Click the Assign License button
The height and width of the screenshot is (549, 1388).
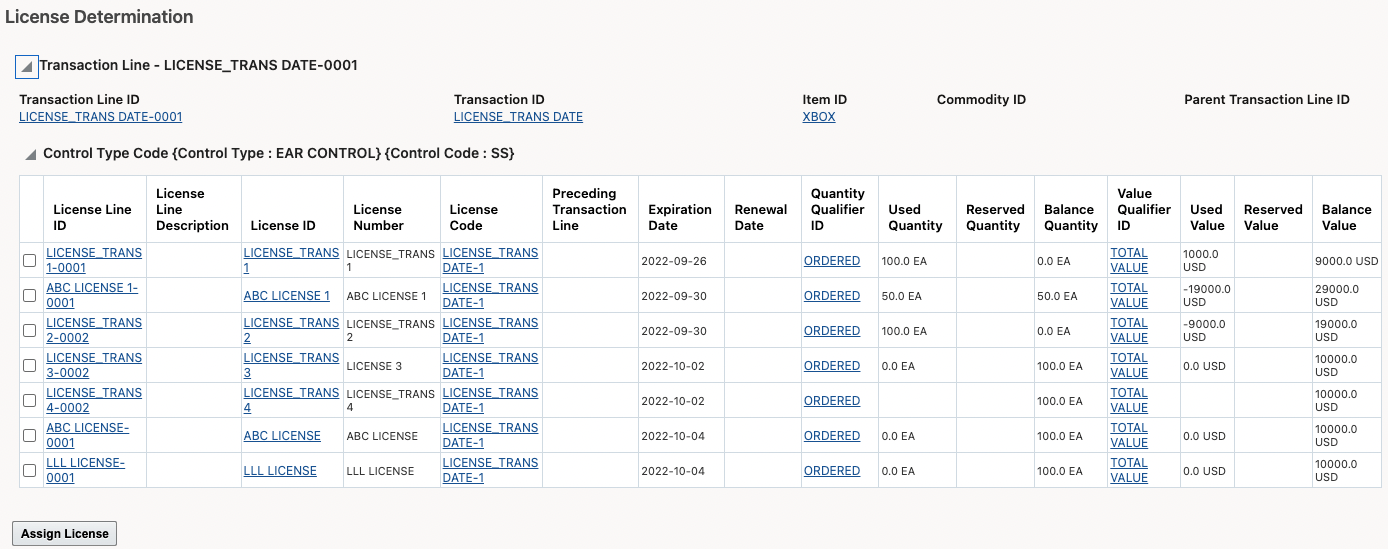[x=65, y=534]
